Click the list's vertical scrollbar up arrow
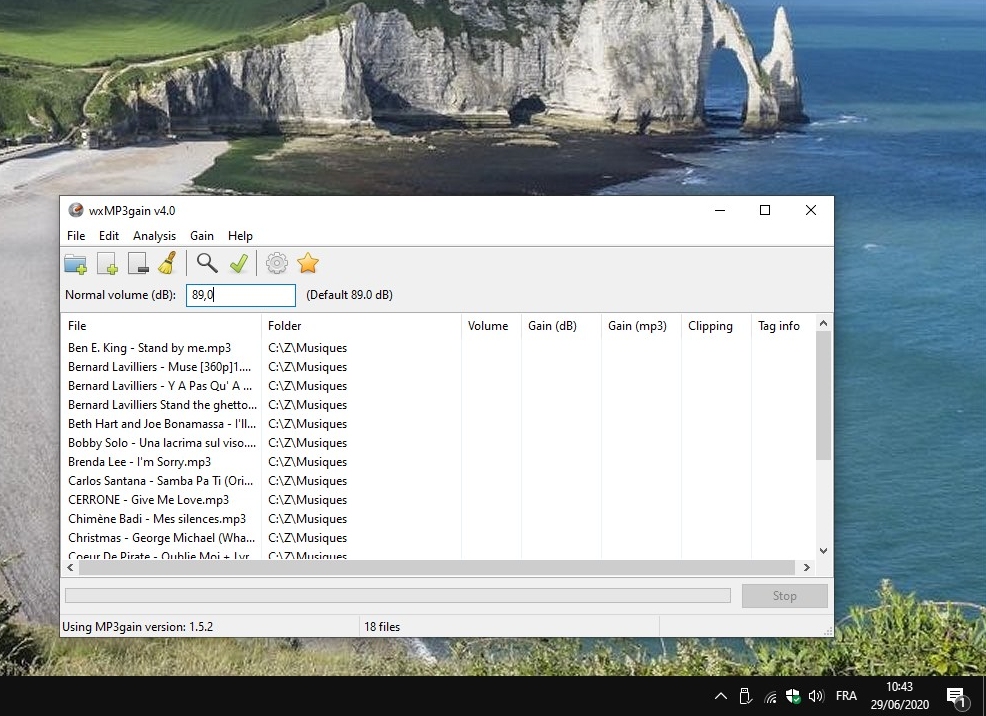The height and width of the screenshot is (716, 986). [823, 323]
